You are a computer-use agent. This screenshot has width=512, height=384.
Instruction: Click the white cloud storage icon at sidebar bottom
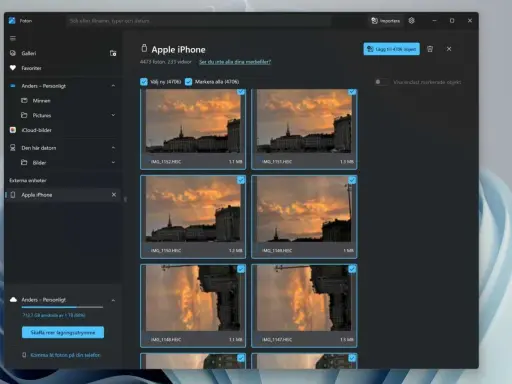(x=13, y=300)
